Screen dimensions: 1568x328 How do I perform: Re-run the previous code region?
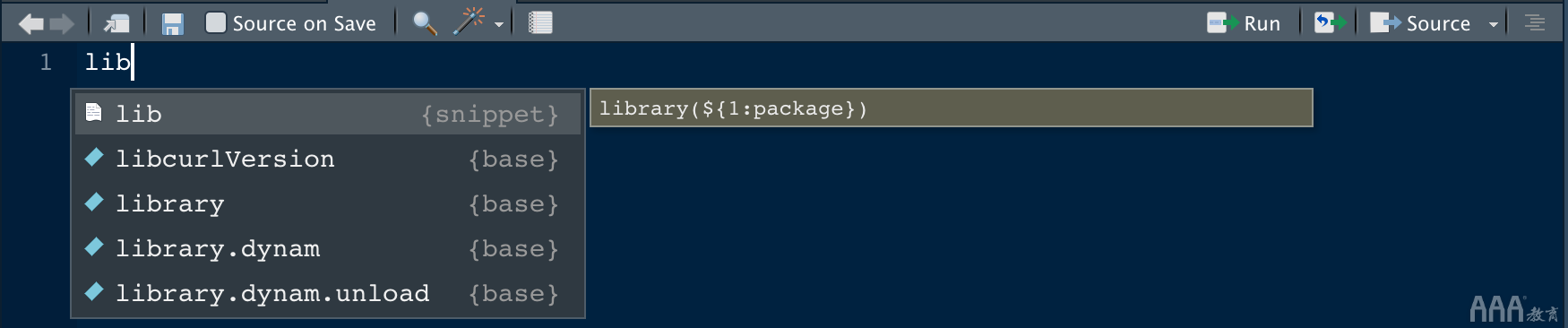pos(1330,23)
